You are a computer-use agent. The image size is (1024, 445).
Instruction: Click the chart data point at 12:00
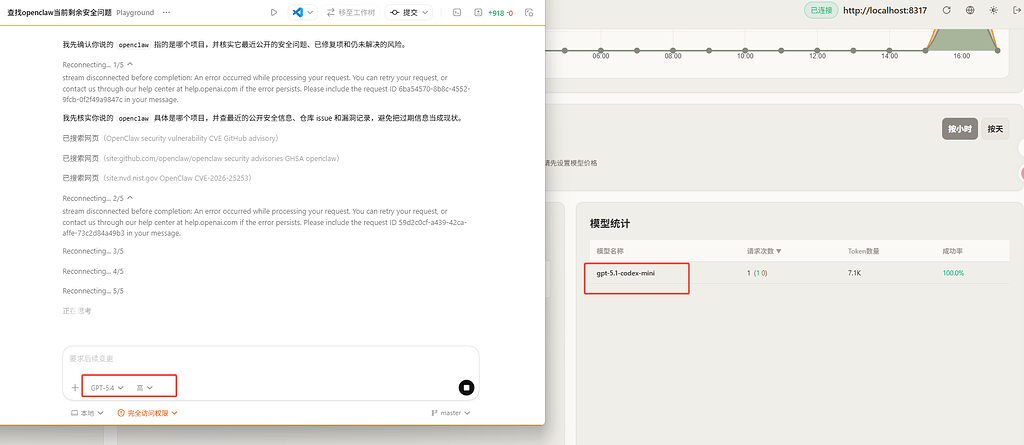tap(817, 50)
